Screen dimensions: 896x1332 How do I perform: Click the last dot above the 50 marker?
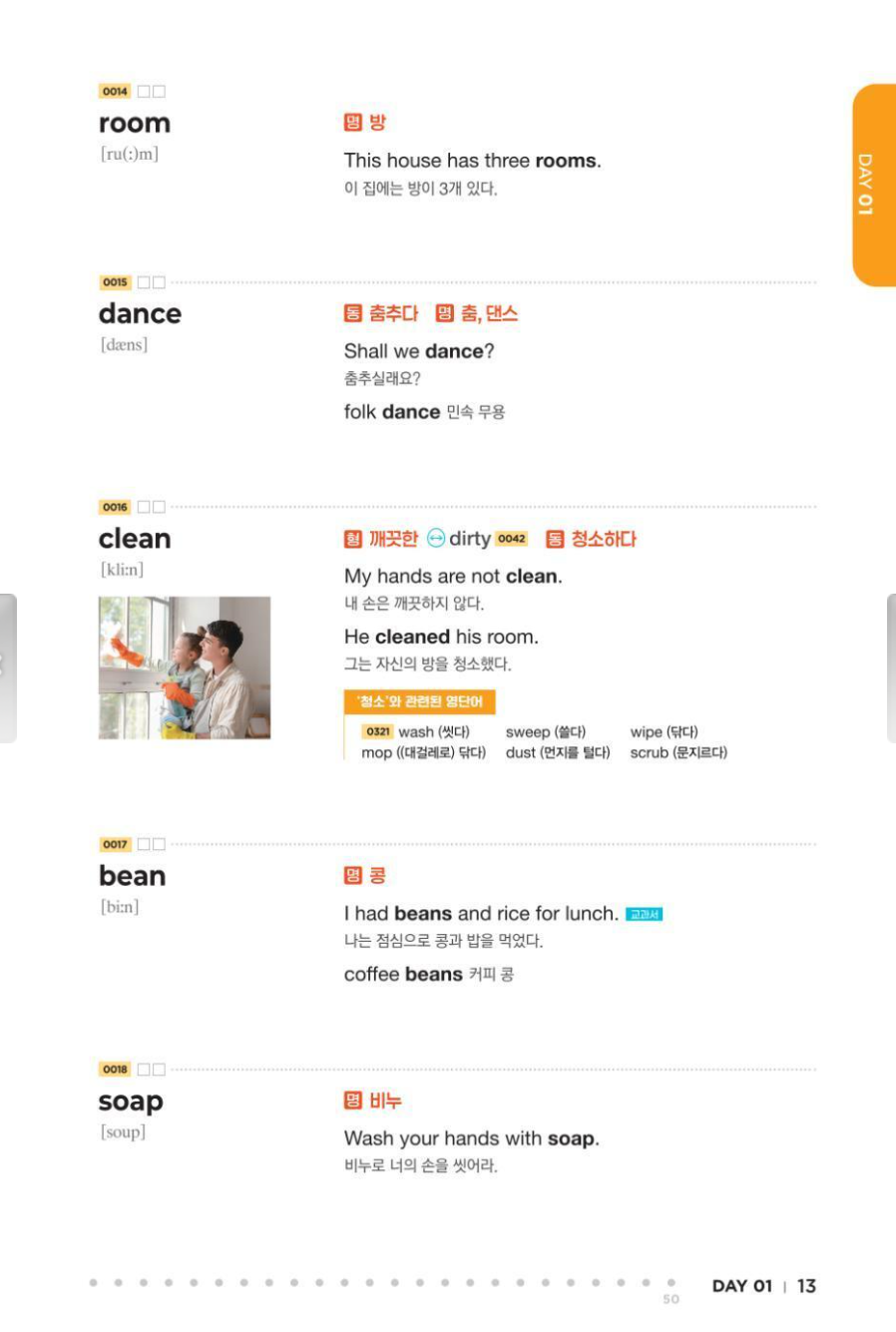(x=671, y=1283)
